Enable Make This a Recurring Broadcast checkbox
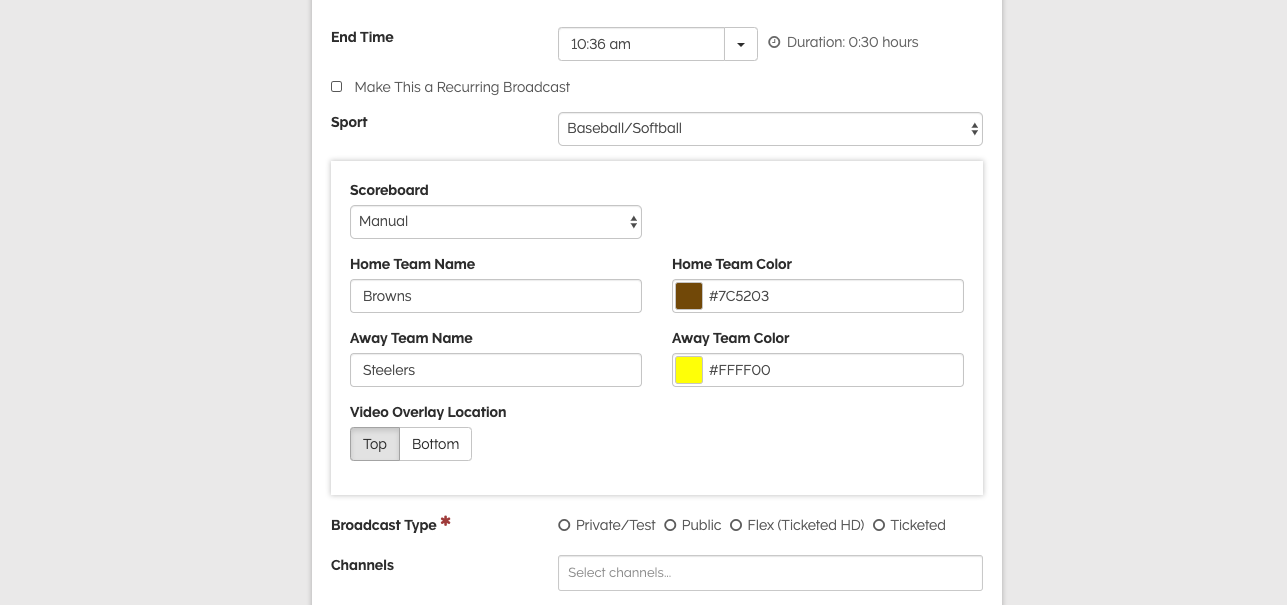The width and height of the screenshot is (1287, 605). [337, 87]
